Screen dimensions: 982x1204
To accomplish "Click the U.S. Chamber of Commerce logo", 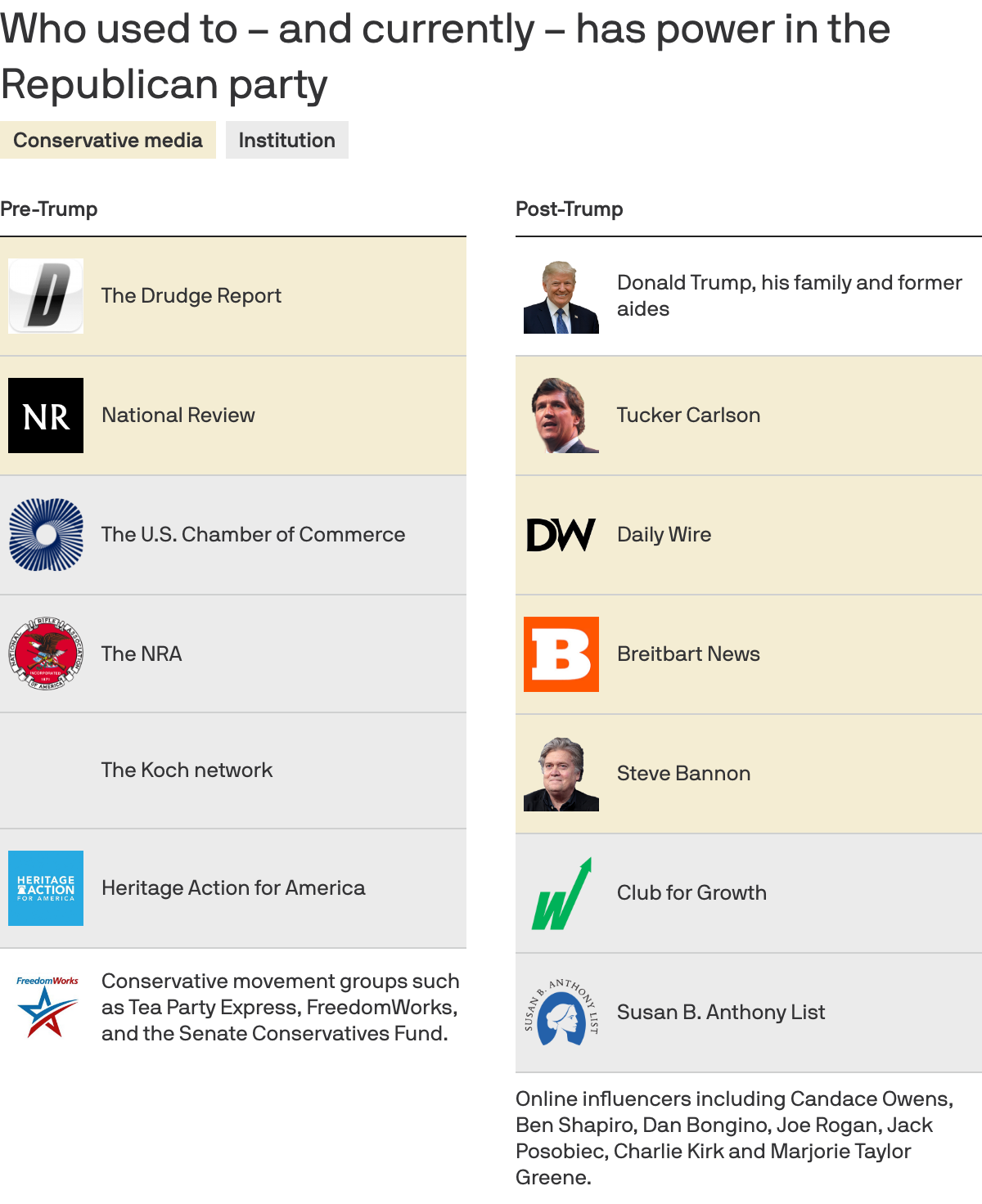I will (x=46, y=535).
